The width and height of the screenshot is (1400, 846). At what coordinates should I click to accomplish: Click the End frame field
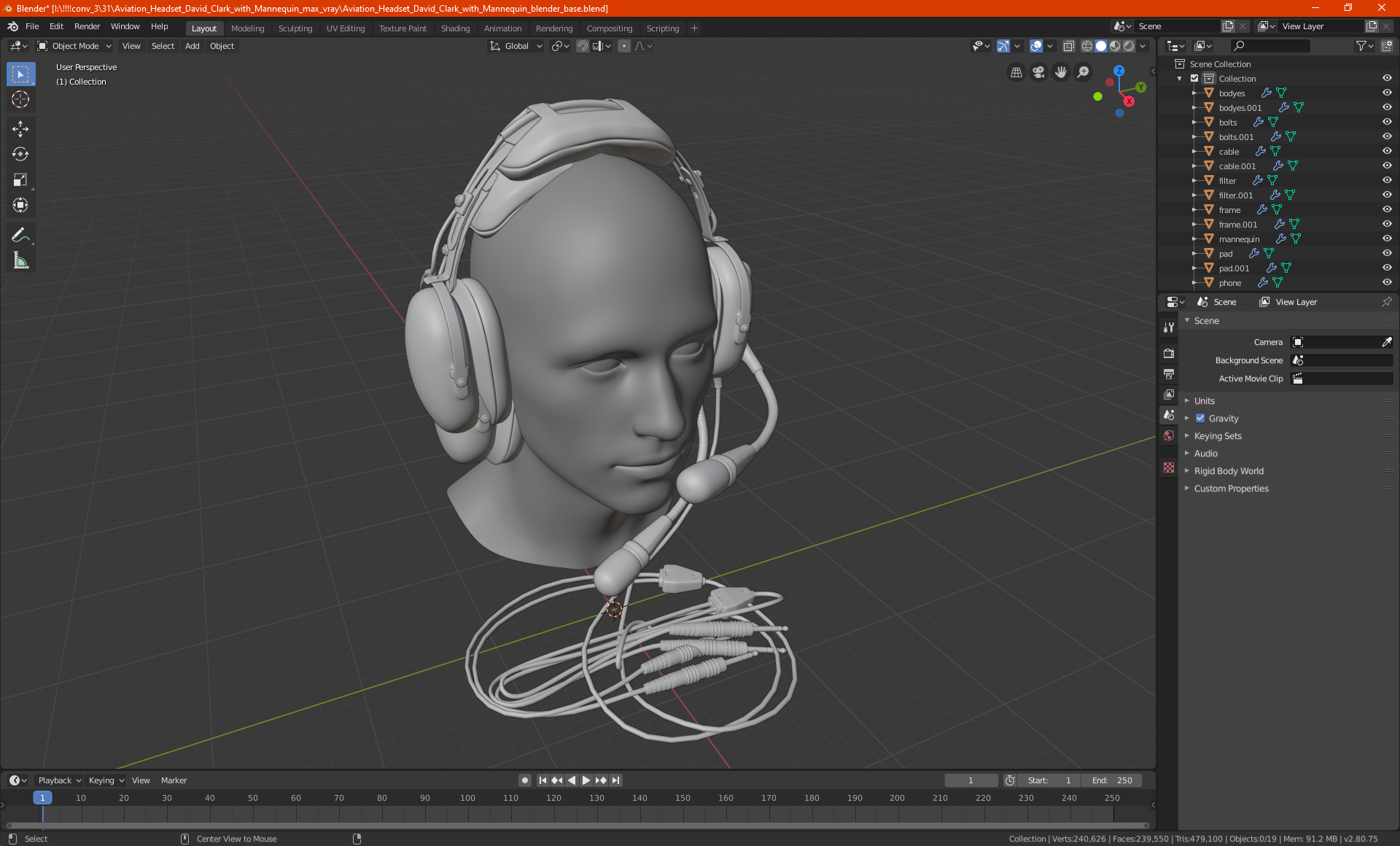(x=1112, y=780)
